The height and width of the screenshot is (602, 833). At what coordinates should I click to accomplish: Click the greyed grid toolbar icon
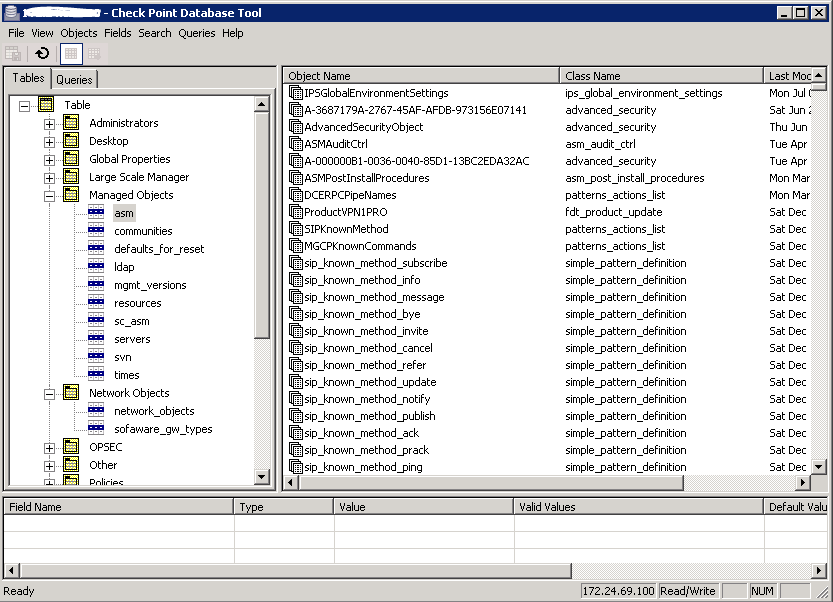point(94,53)
